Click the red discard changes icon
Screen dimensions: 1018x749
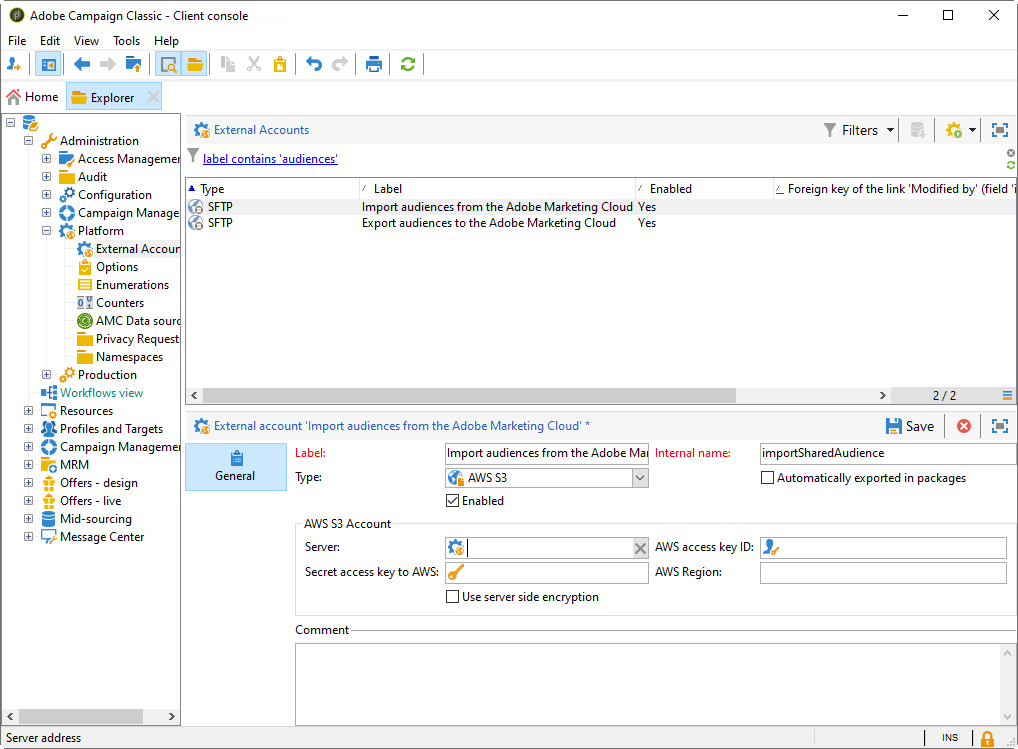click(x=964, y=426)
